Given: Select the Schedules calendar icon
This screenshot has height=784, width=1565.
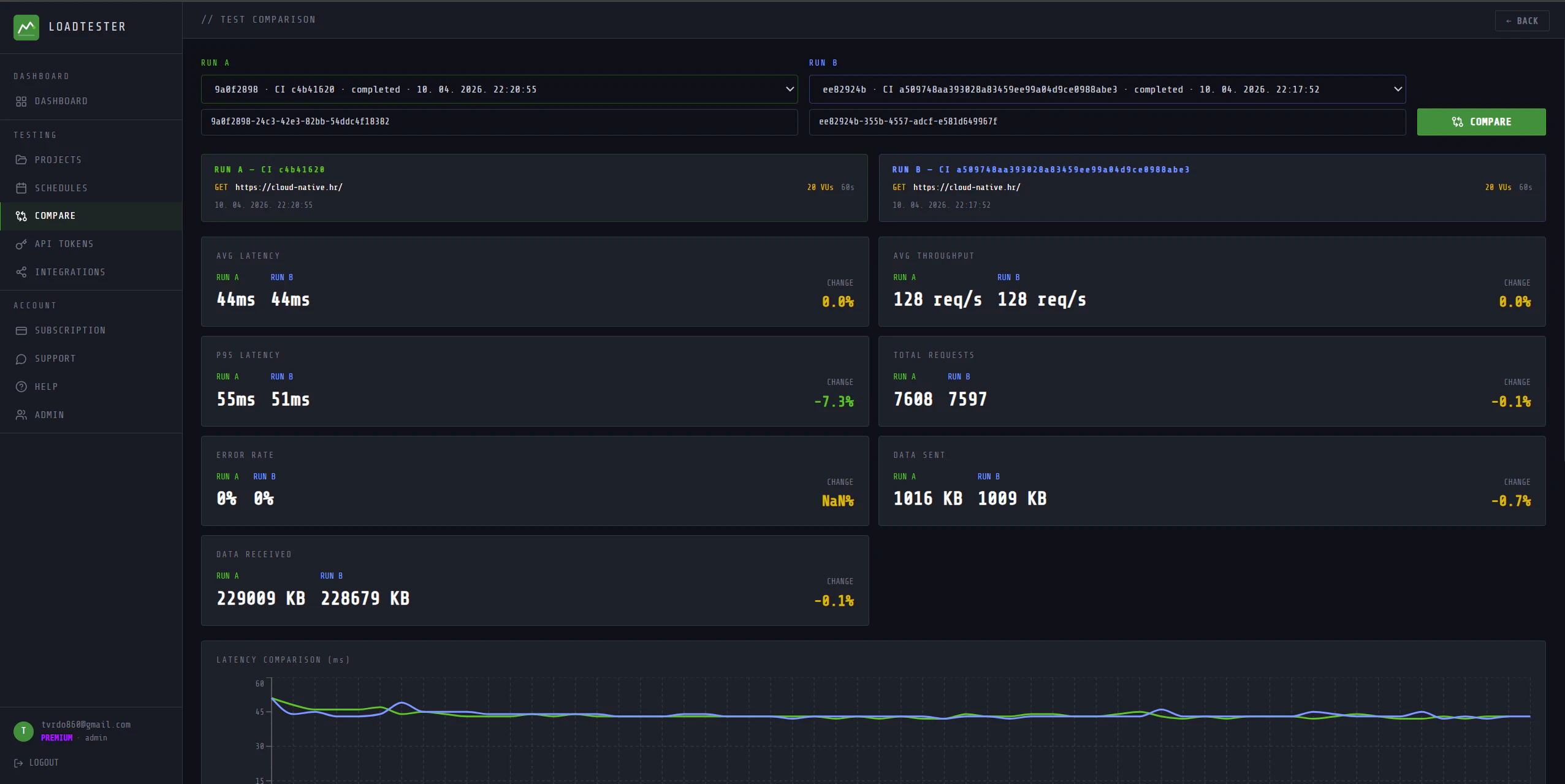Looking at the screenshot, I should coord(21,188).
